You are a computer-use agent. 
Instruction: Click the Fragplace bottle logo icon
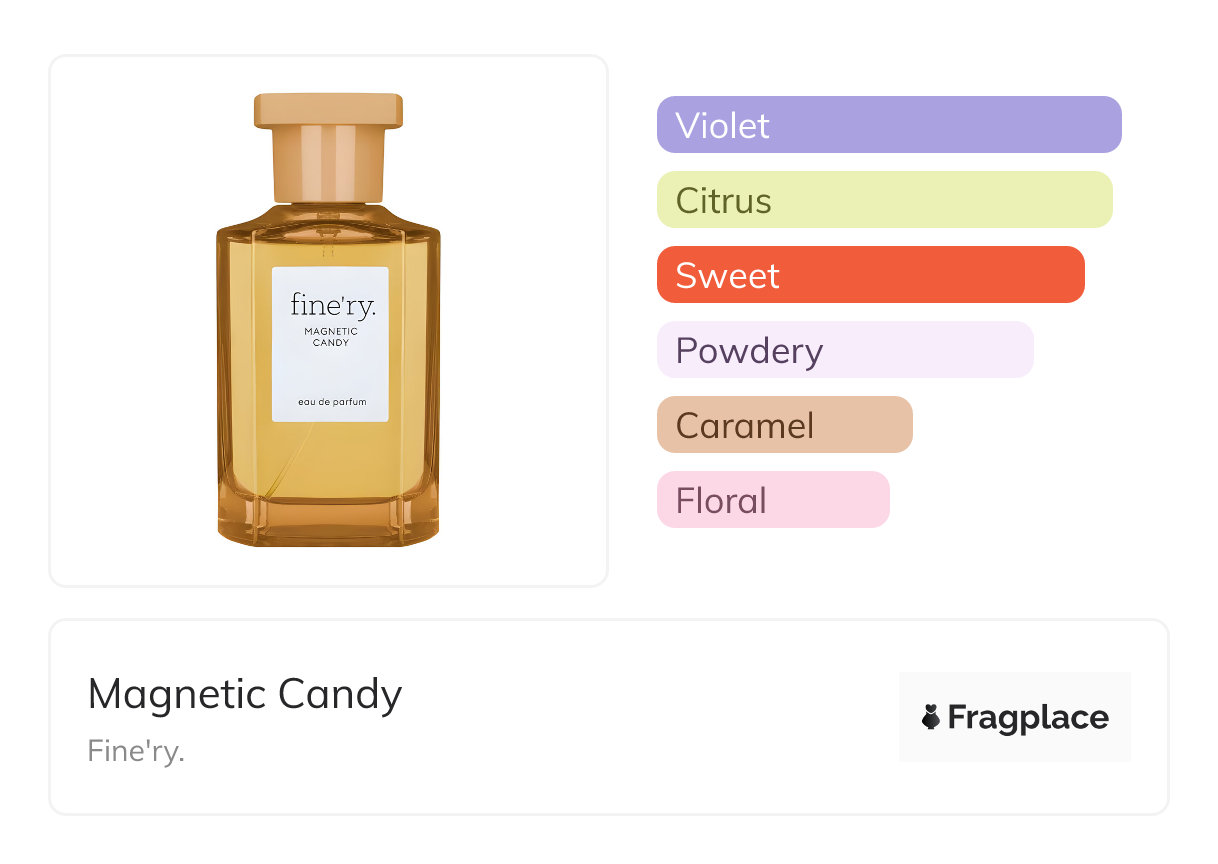(x=931, y=717)
